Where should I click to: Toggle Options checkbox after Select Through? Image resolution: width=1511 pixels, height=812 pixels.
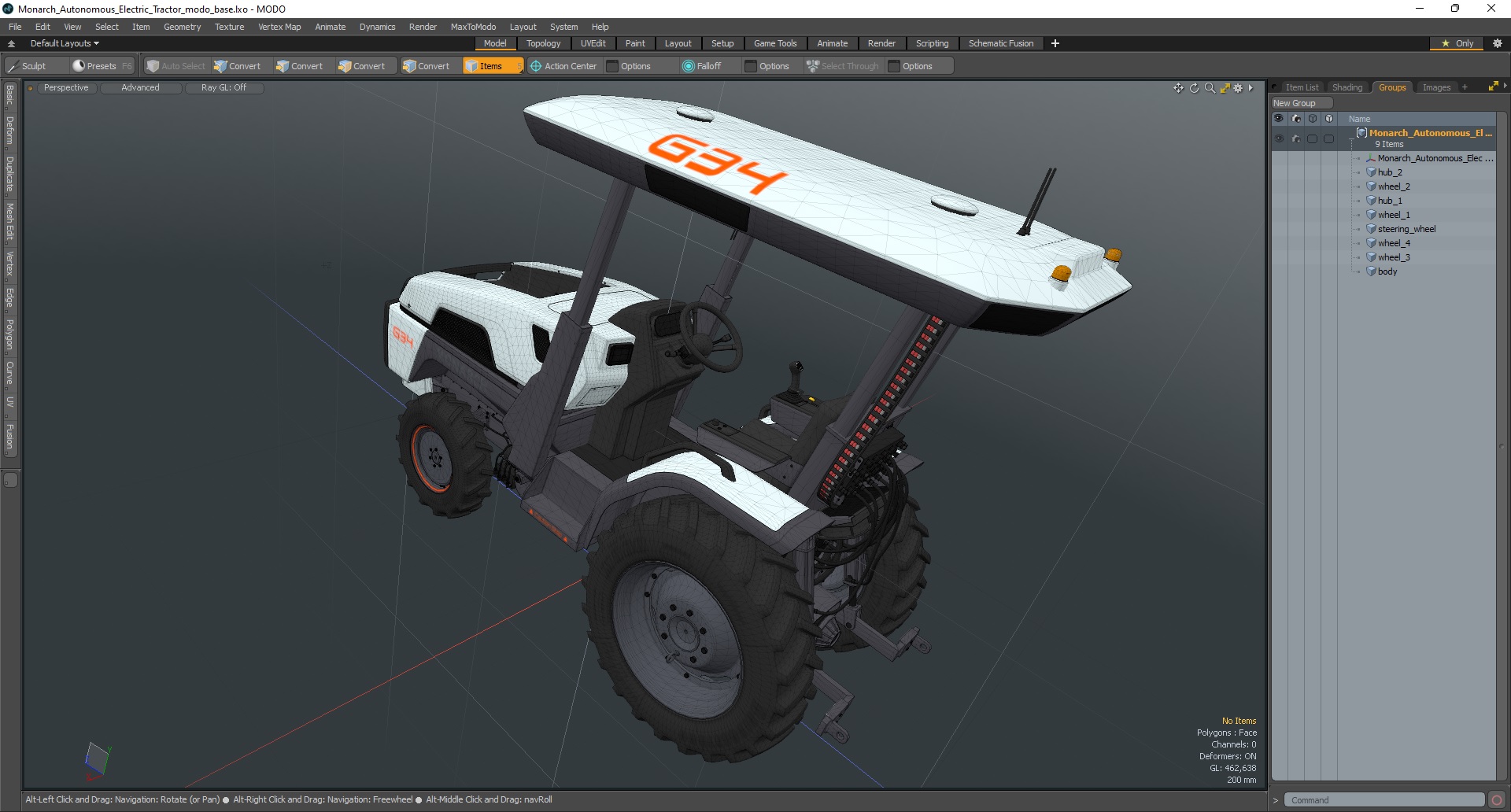point(894,66)
